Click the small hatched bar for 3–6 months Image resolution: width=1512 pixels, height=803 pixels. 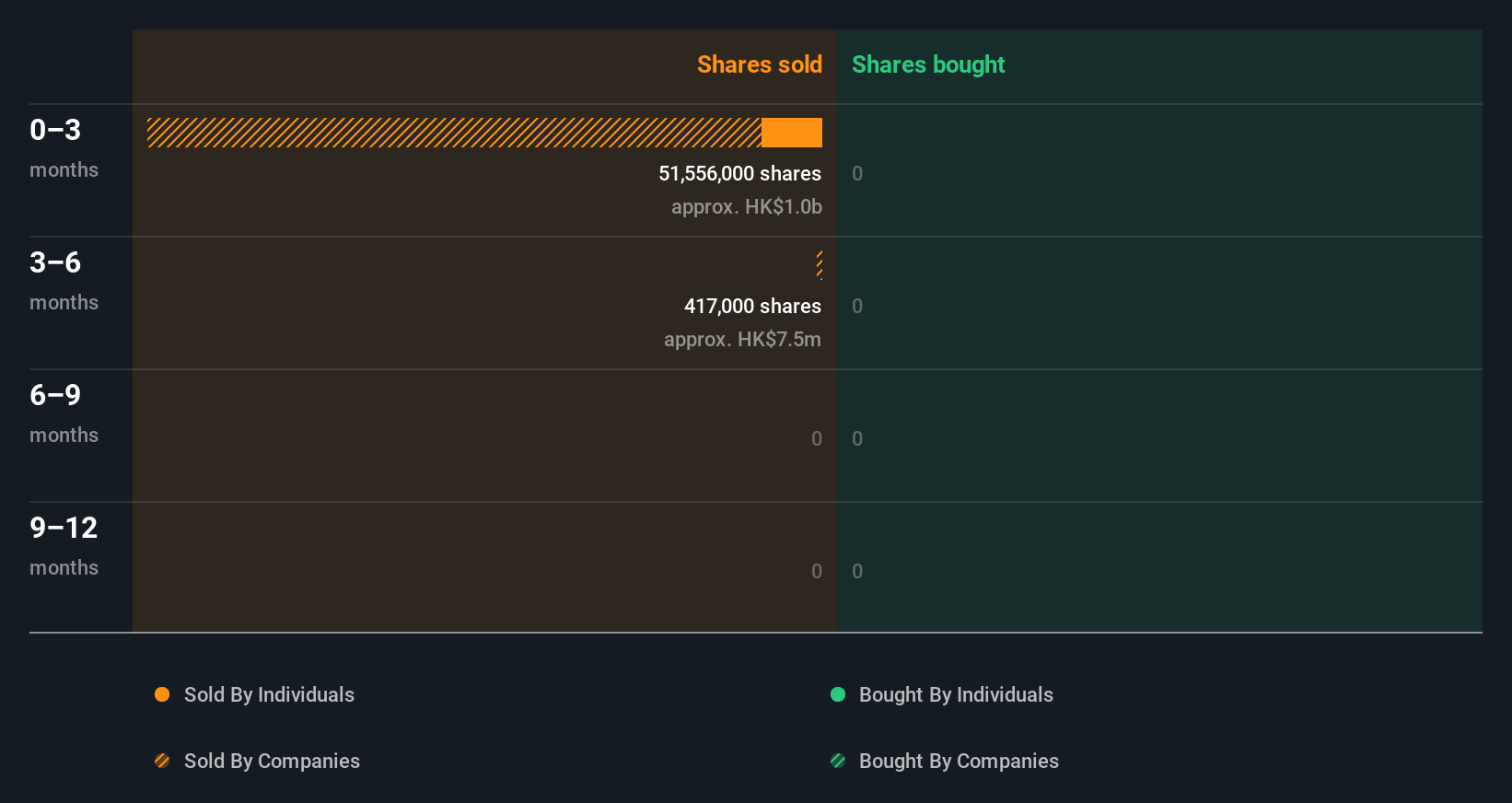click(x=820, y=265)
